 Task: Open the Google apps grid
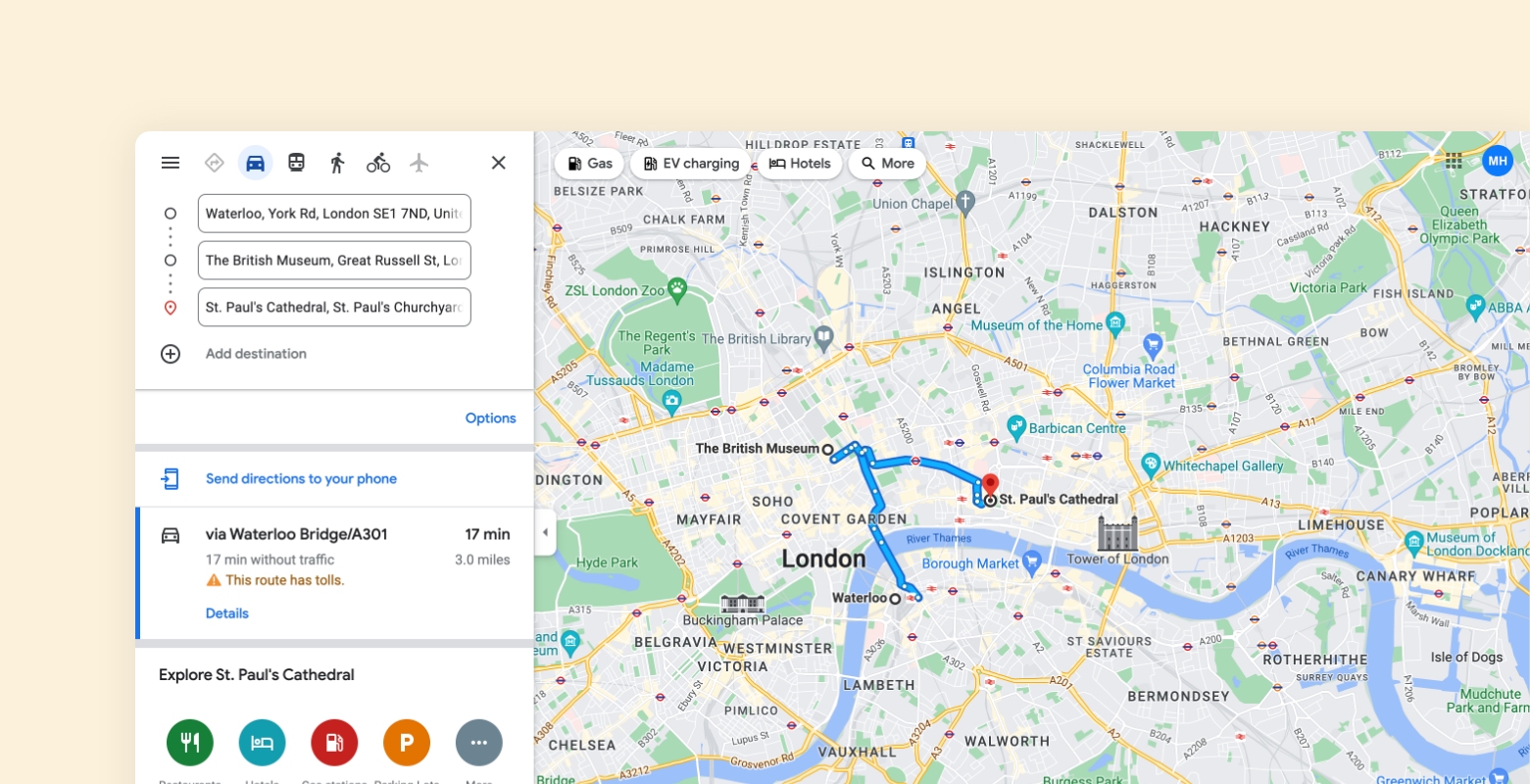pos(1454,161)
